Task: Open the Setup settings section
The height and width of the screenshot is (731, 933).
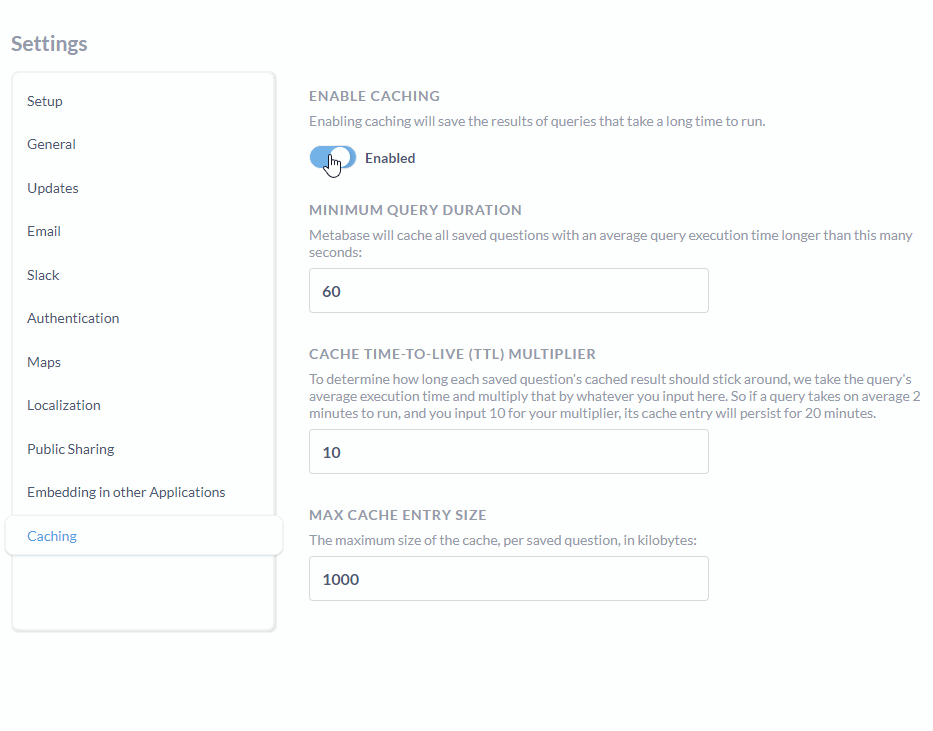Action: tap(44, 101)
